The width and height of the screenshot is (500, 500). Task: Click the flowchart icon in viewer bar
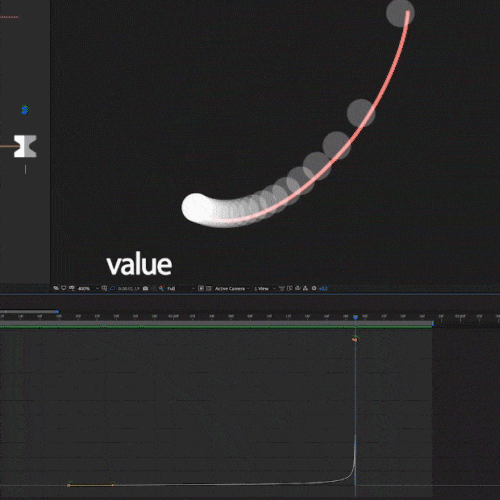pos(305,288)
